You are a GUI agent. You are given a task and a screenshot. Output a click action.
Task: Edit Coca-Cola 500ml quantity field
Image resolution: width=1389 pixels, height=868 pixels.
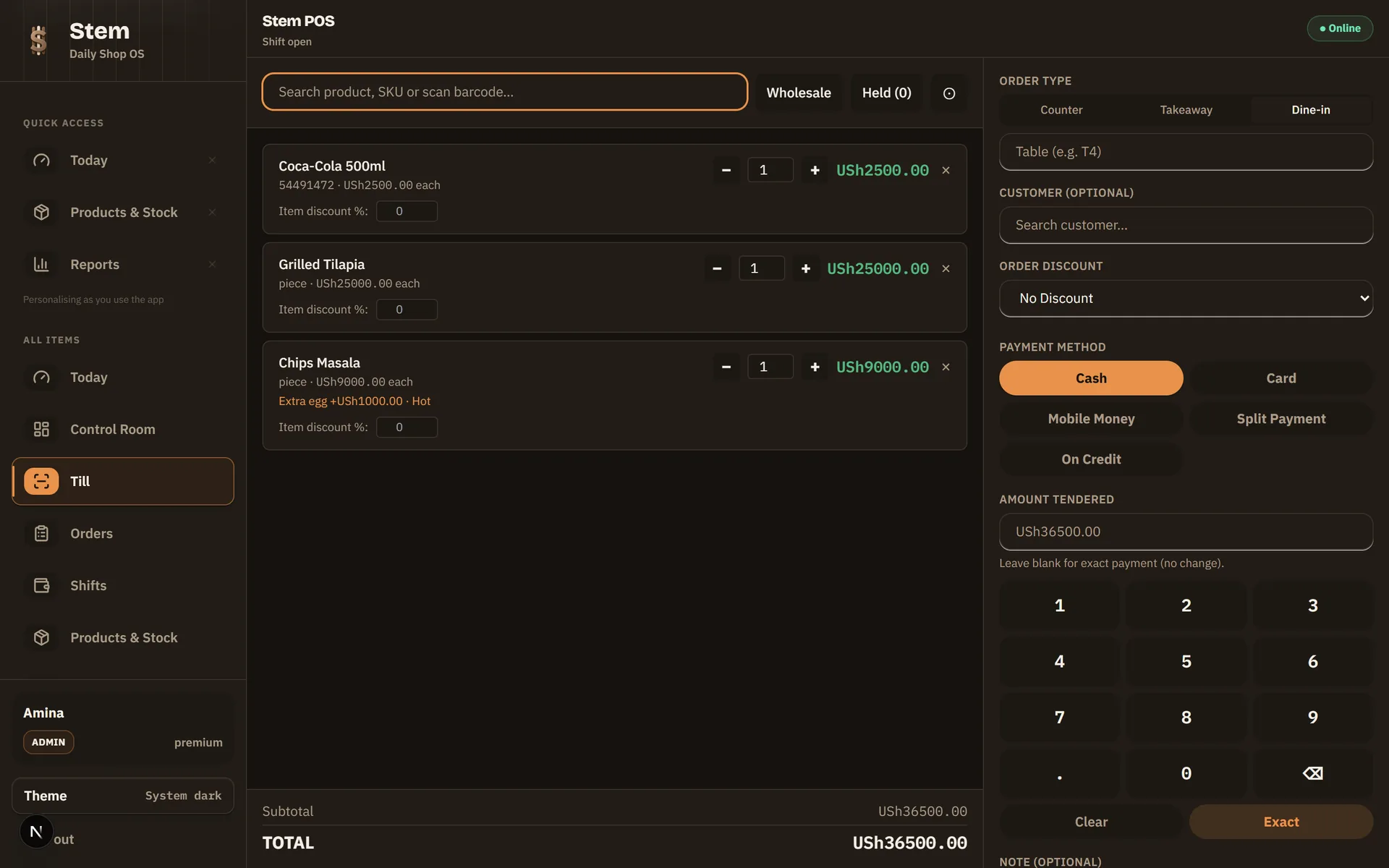tap(770, 170)
